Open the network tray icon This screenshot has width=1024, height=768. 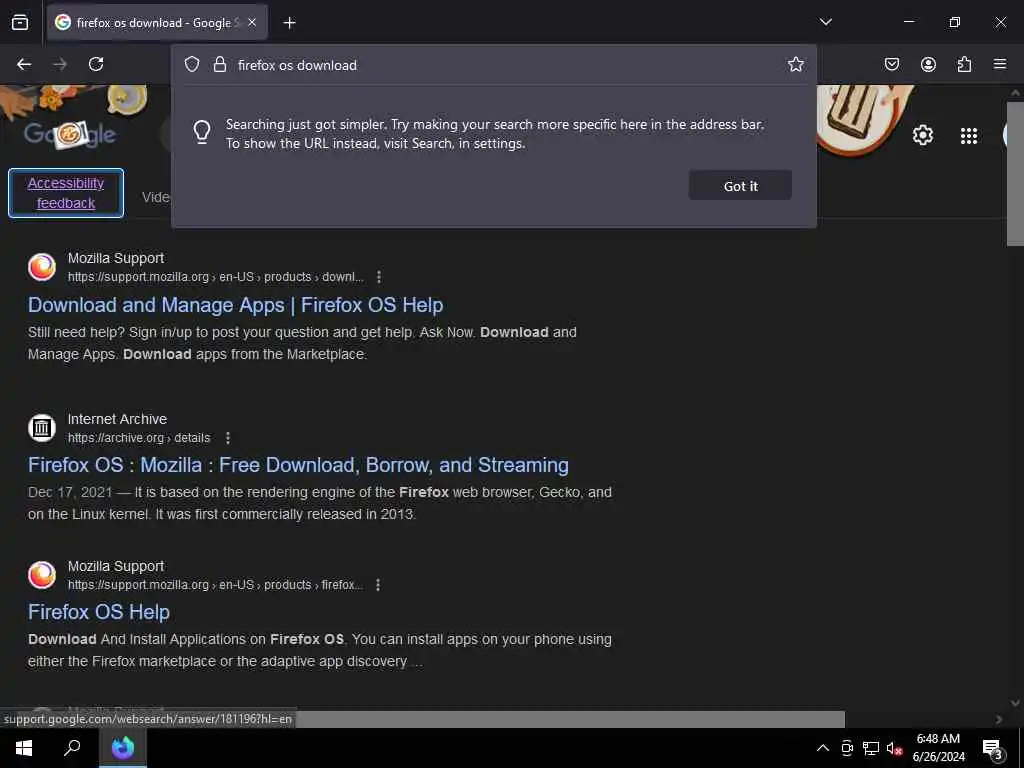[x=871, y=748]
